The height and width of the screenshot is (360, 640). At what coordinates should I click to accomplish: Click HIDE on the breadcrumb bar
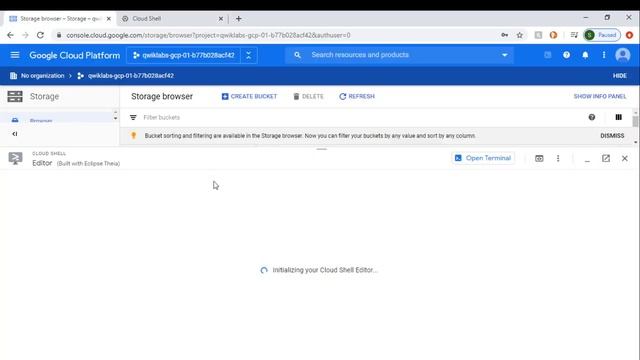(x=620, y=76)
